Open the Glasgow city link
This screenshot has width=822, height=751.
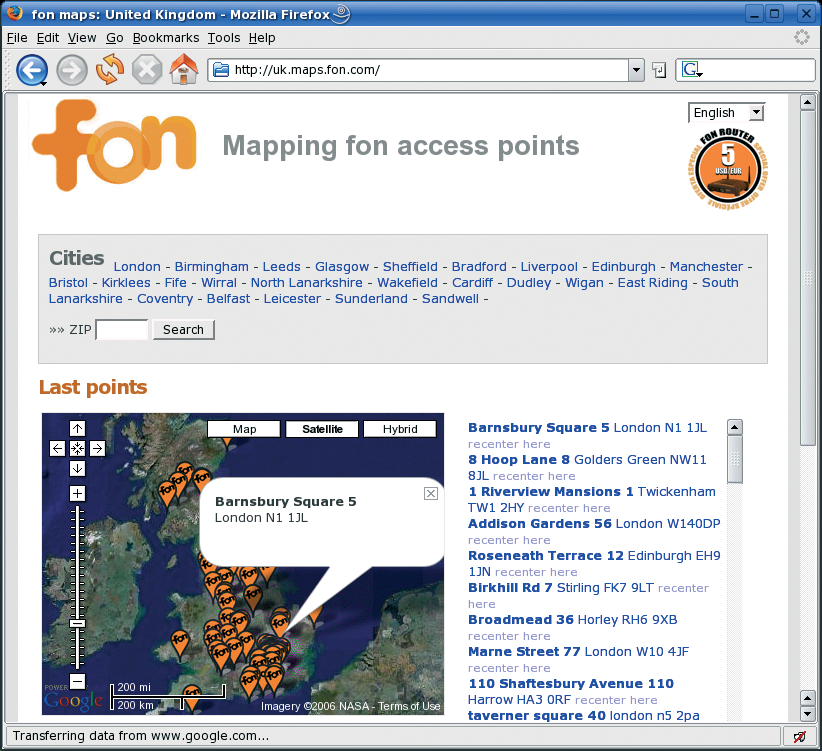coord(342,267)
